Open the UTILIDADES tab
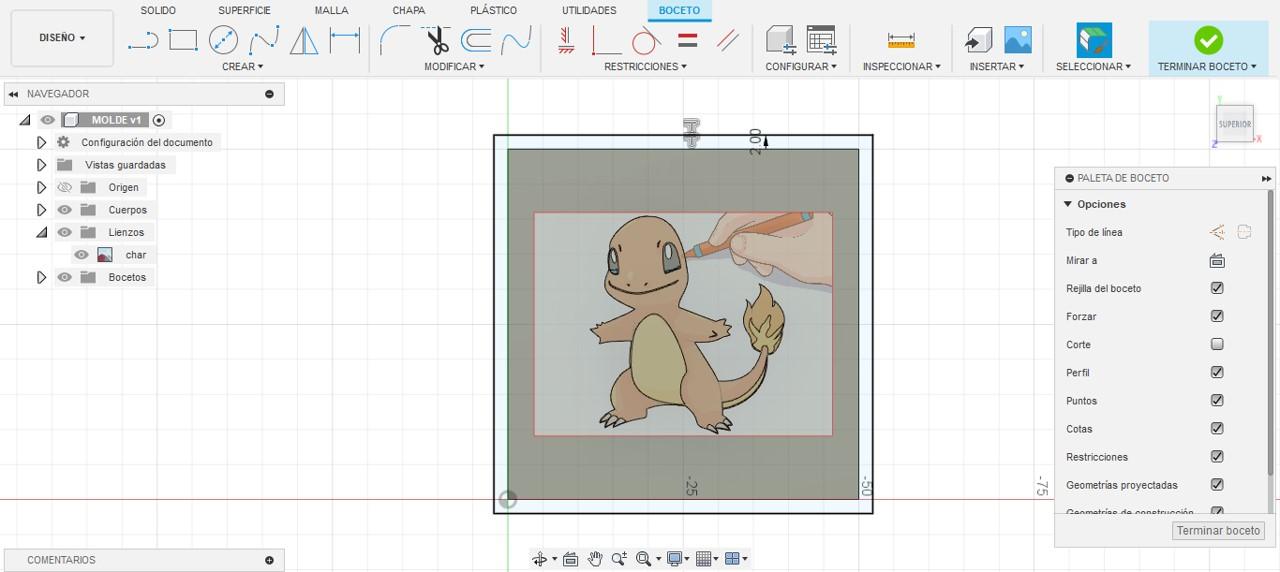Image resolution: width=1280 pixels, height=572 pixels. point(589,10)
